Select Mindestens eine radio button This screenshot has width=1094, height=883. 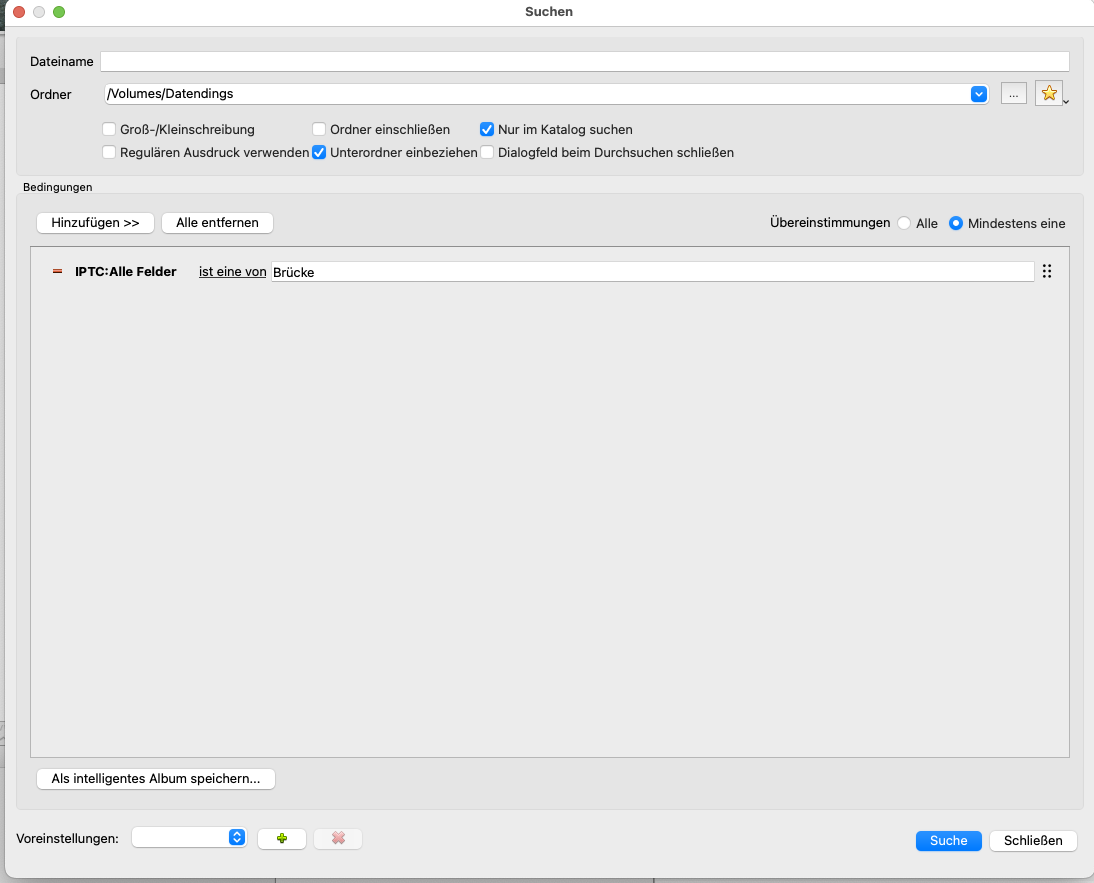956,223
